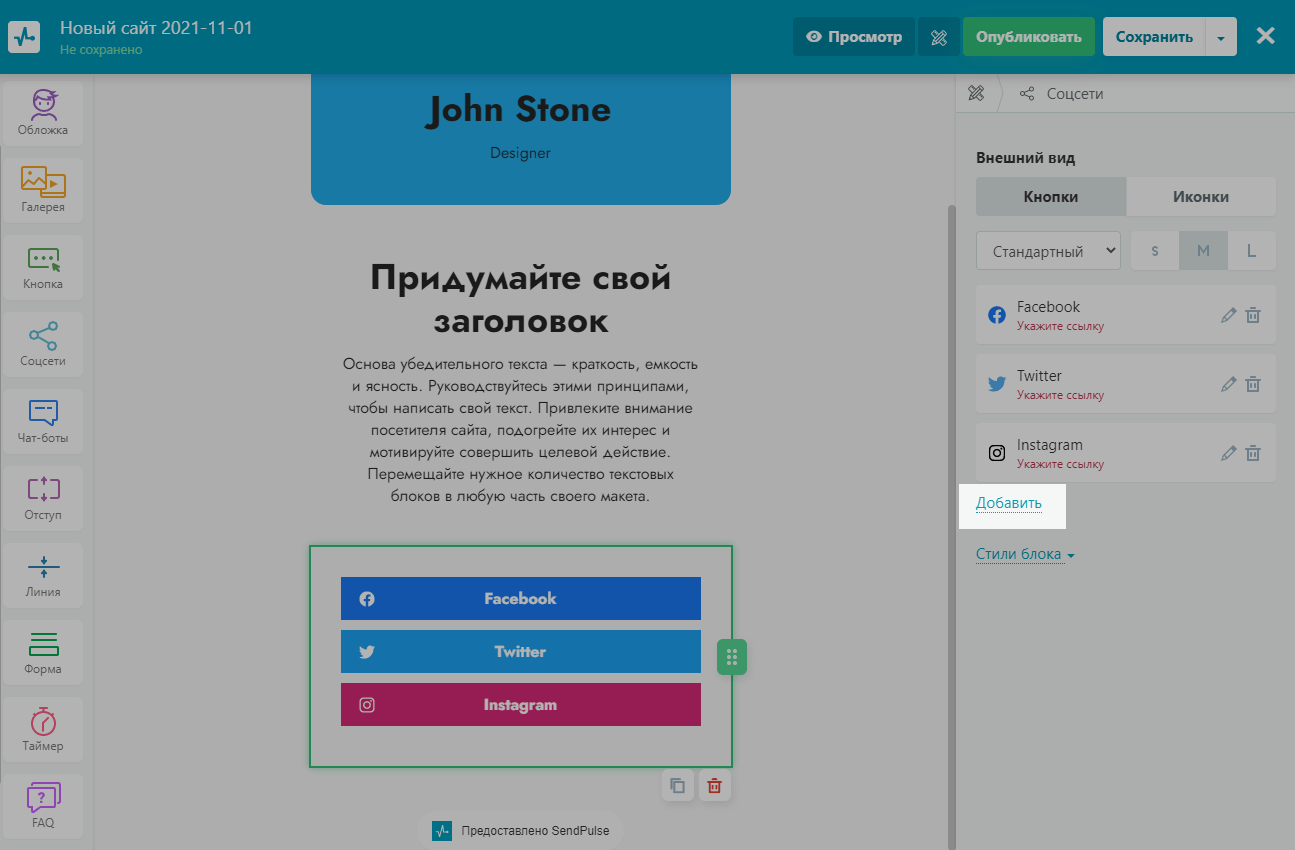Open the Соцсети breadcrumb in right panel
The image size is (1295, 850).
(1062, 93)
